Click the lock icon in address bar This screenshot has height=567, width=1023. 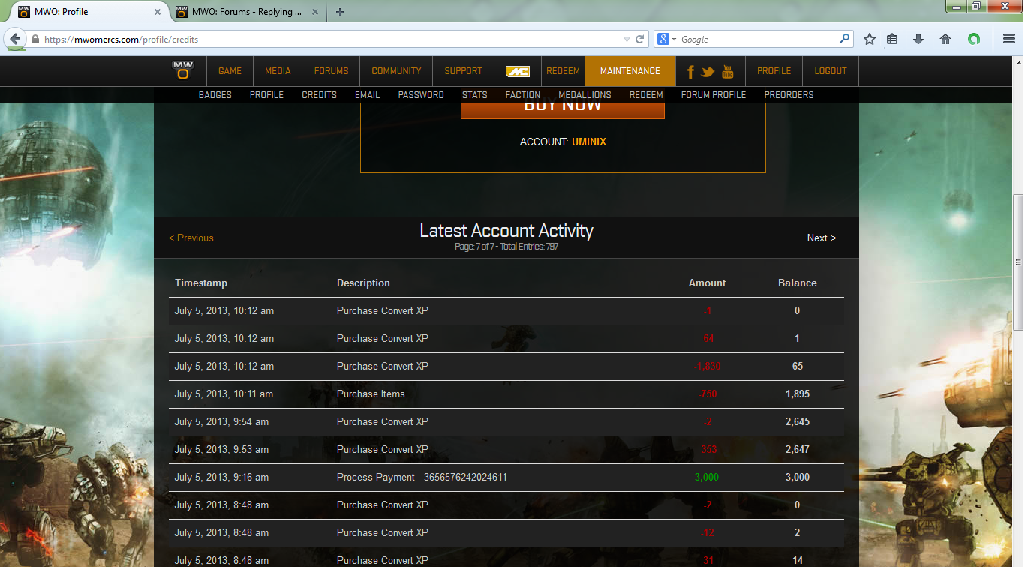[x=35, y=39]
